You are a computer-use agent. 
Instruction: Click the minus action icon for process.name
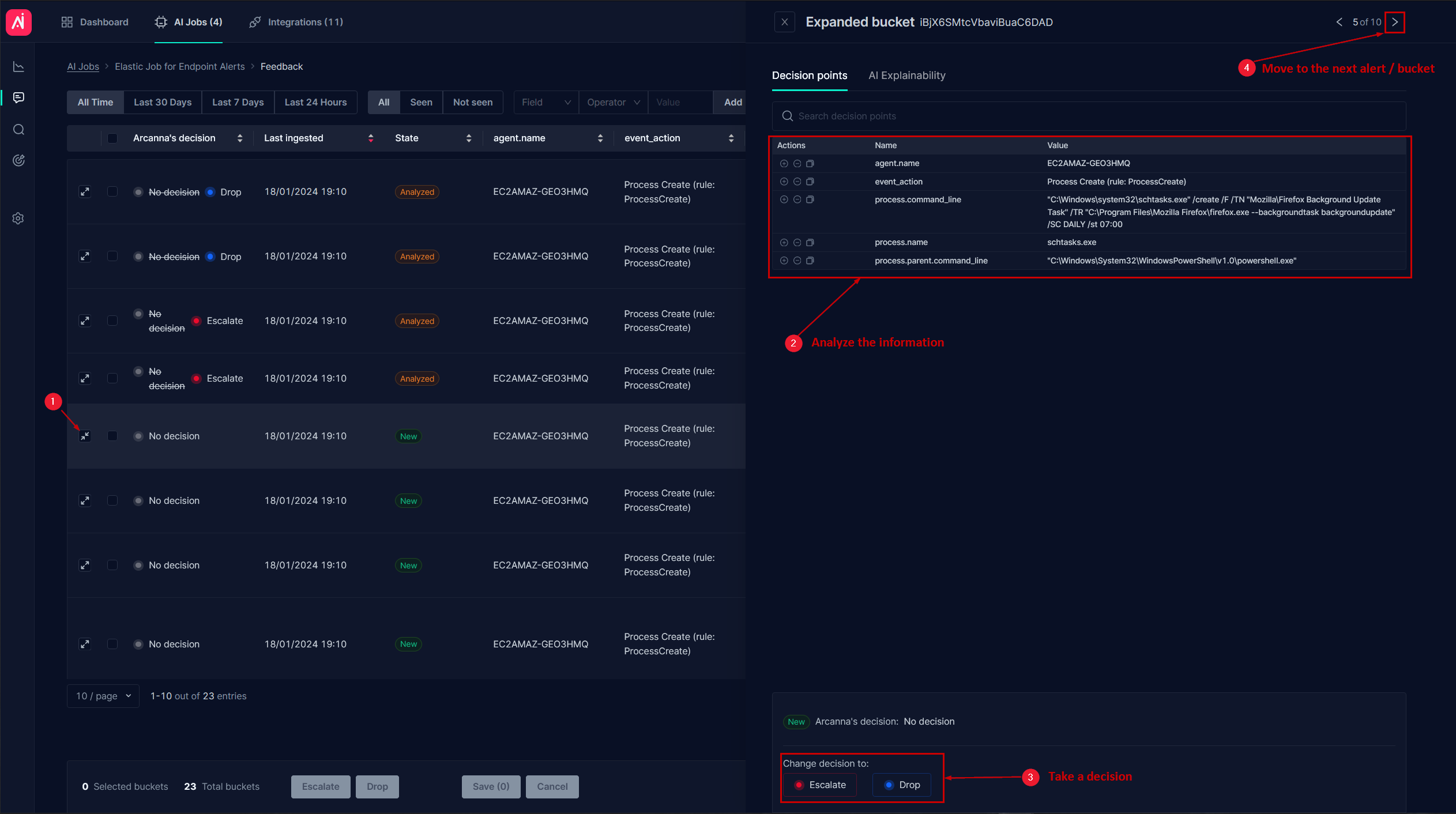click(797, 243)
